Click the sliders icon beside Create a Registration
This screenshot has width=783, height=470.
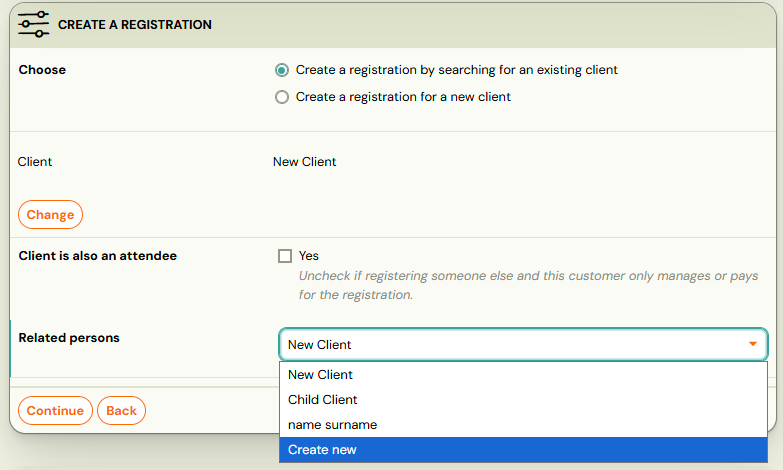point(33,24)
